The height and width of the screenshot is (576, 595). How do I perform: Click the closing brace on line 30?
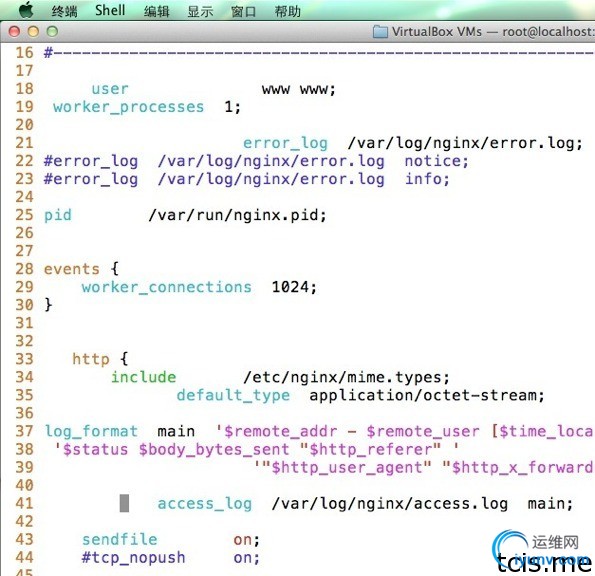pos(48,305)
